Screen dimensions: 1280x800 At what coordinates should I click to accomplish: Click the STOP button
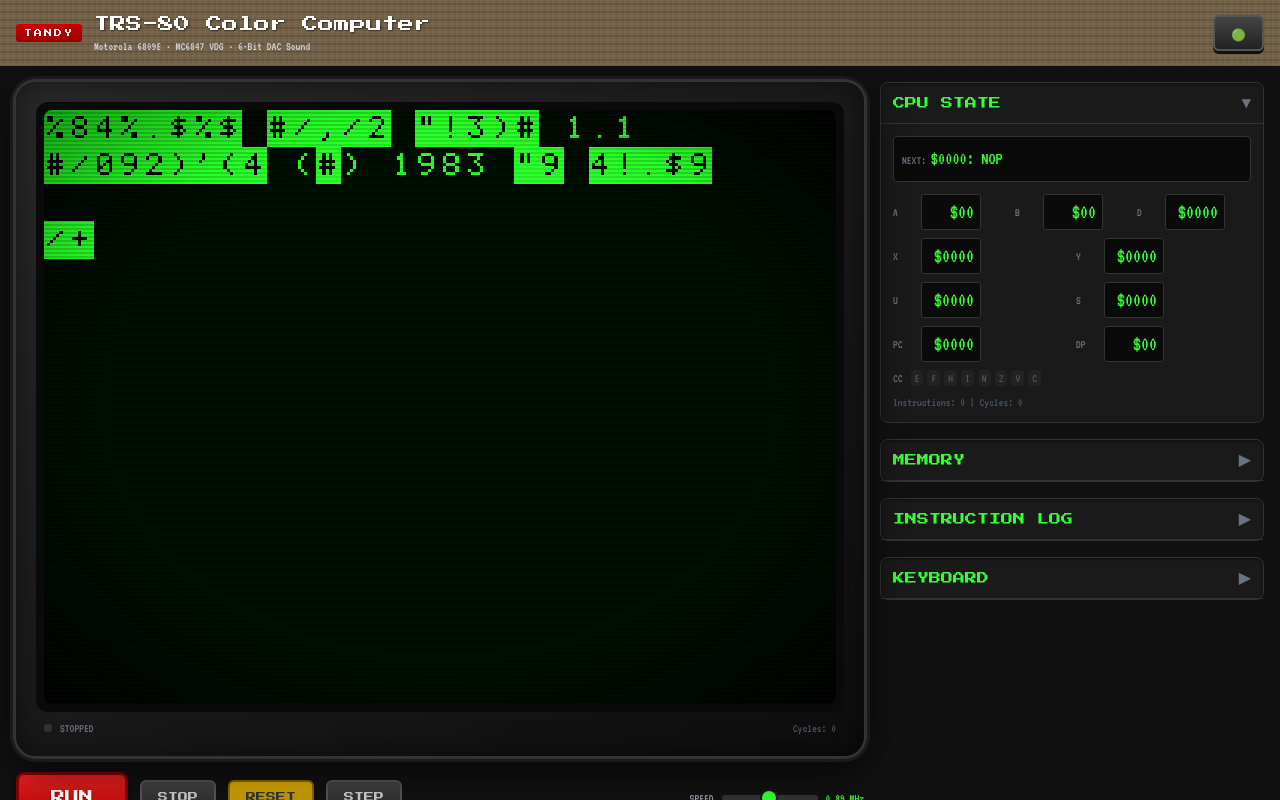point(177,791)
